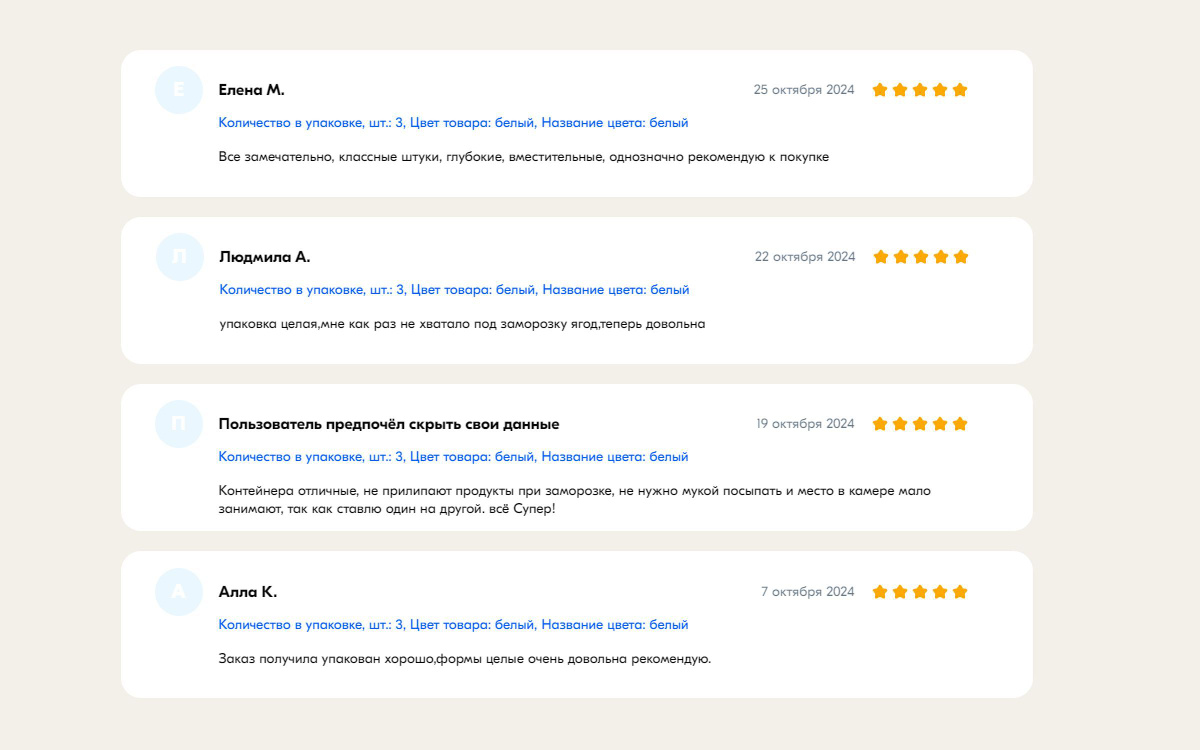
Task: Click star rating on Людмила А. review
Action: [921, 257]
